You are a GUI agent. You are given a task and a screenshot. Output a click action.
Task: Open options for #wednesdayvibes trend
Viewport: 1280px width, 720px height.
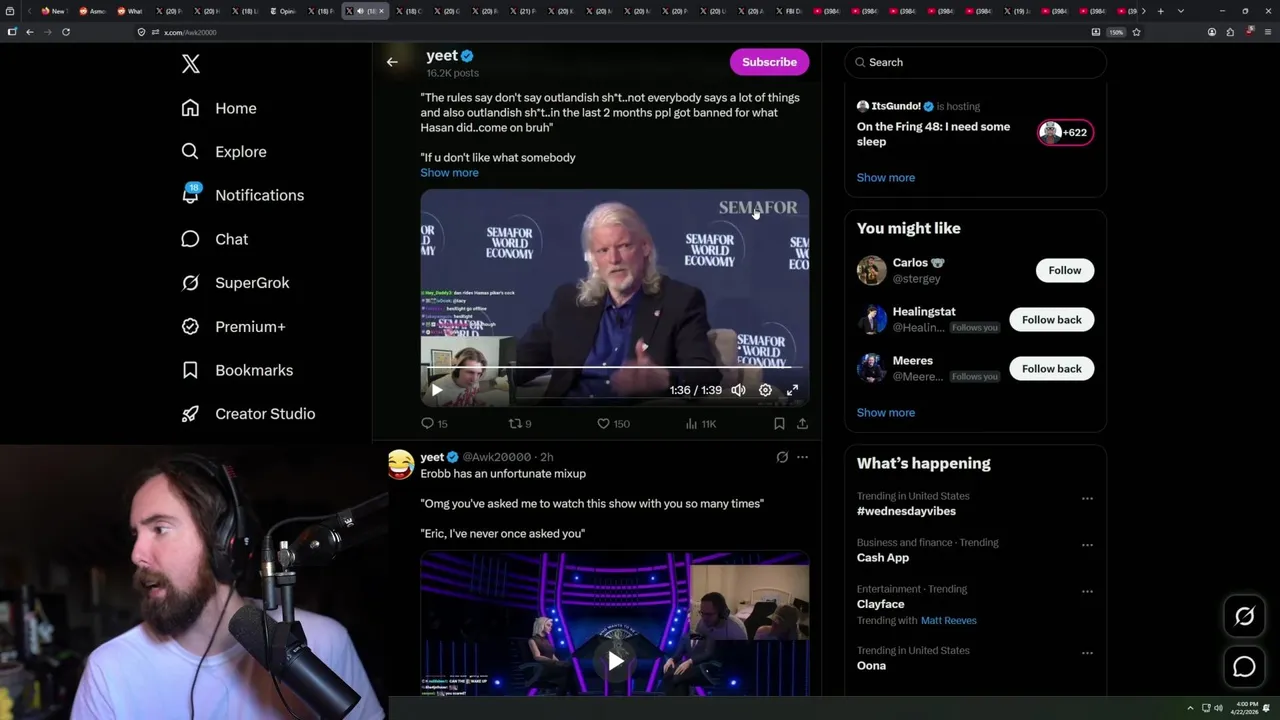pos(1087,497)
